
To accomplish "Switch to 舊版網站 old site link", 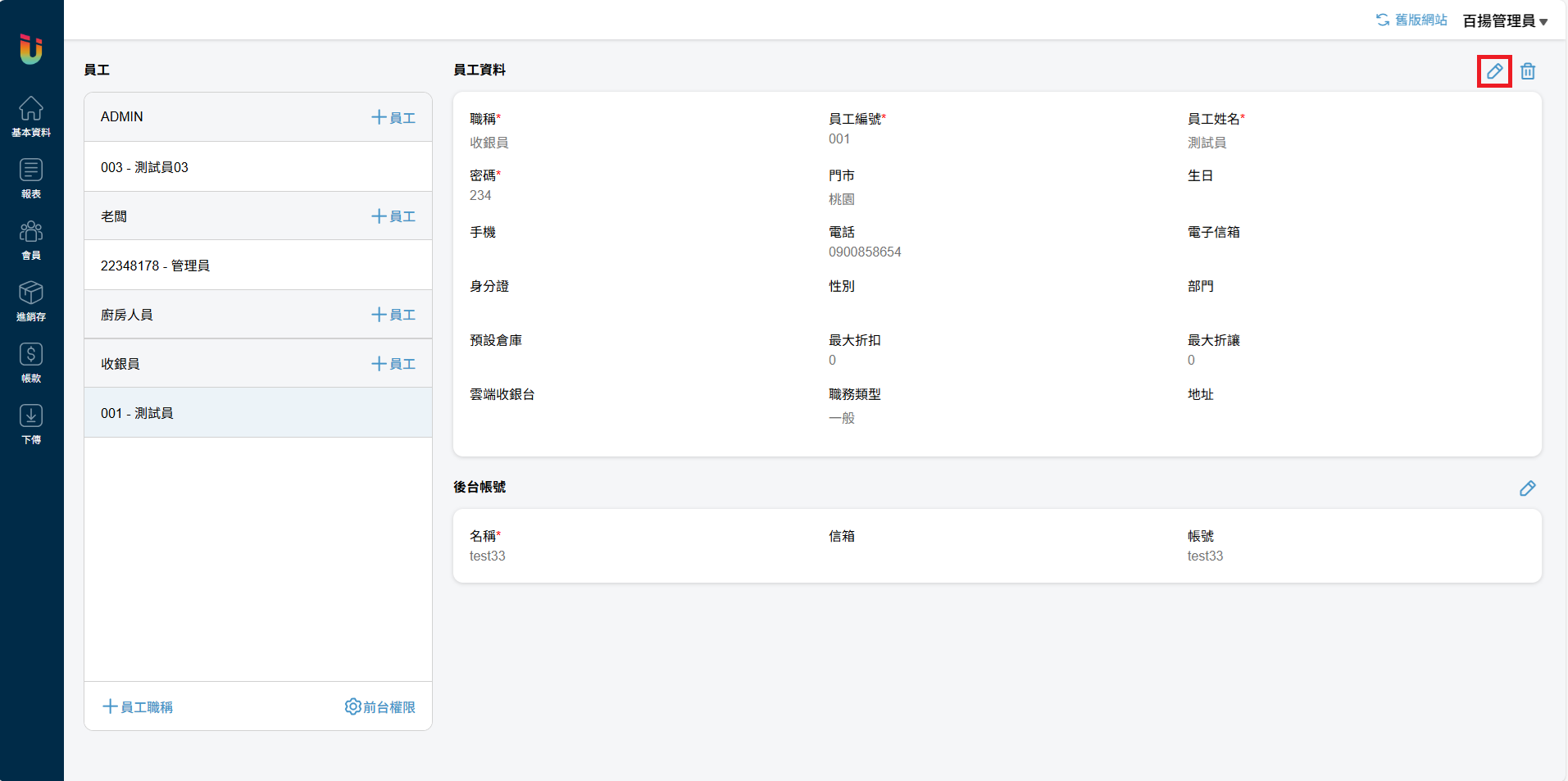I will coord(1411,20).
